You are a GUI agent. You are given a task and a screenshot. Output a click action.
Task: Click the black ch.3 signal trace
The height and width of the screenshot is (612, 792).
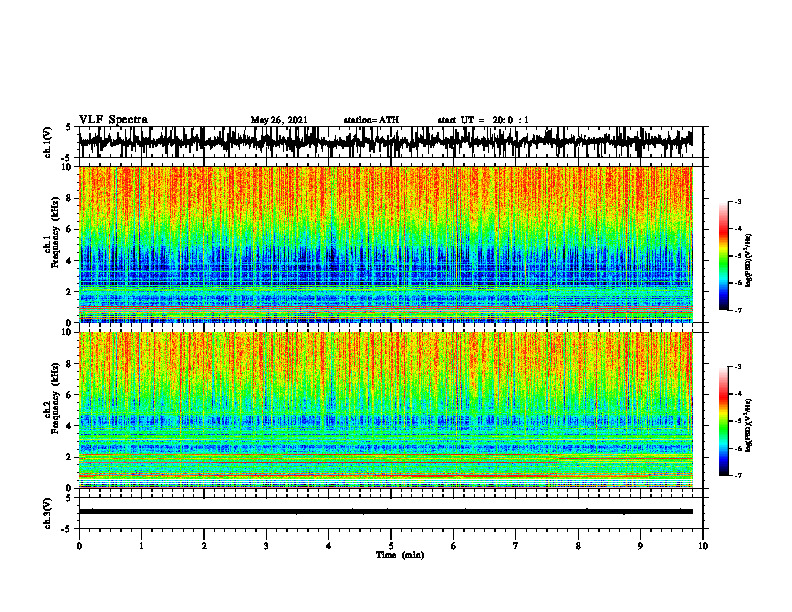[386, 512]
